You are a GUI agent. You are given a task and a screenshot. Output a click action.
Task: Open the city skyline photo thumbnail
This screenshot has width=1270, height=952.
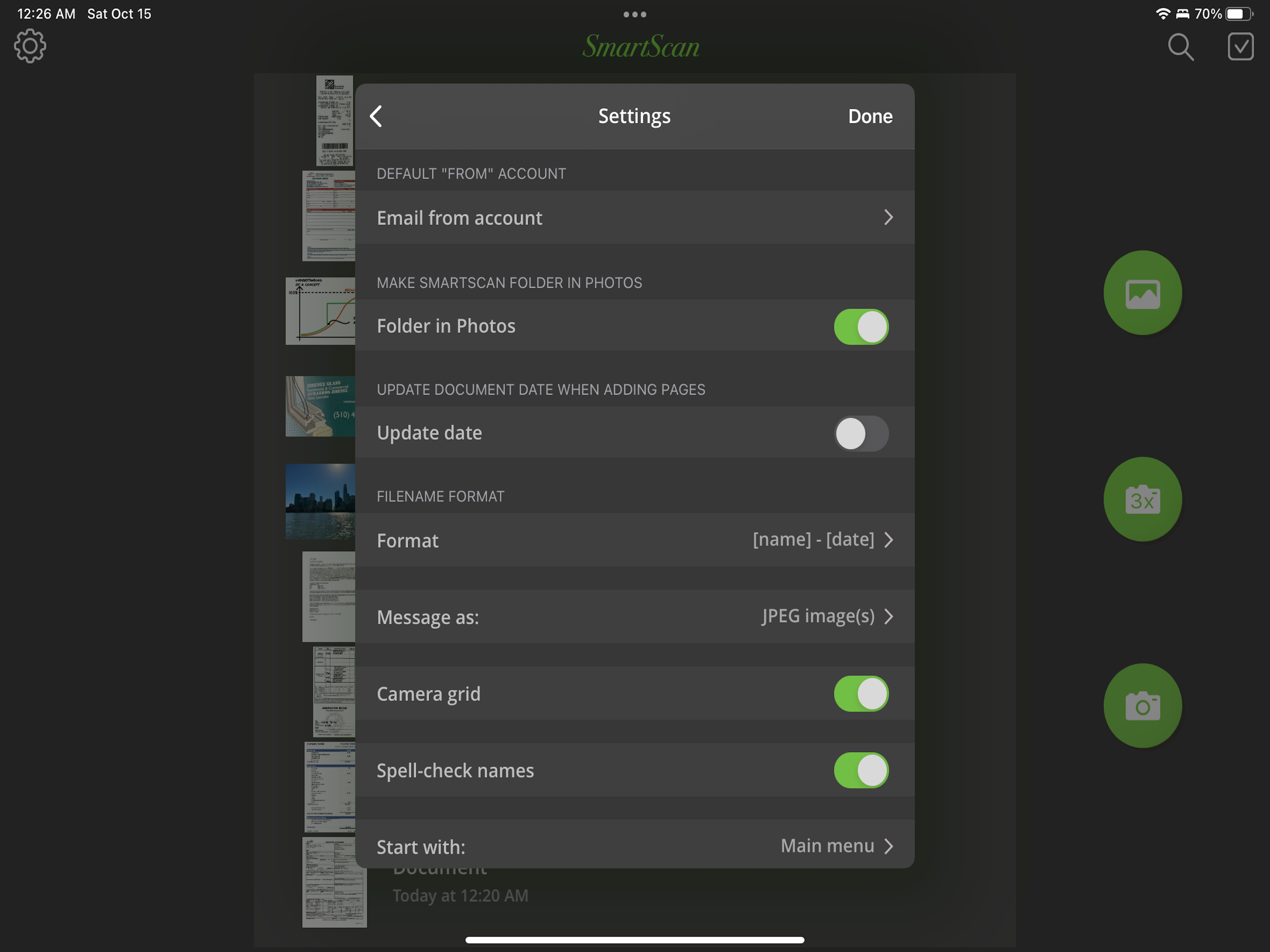click(320, 501)
